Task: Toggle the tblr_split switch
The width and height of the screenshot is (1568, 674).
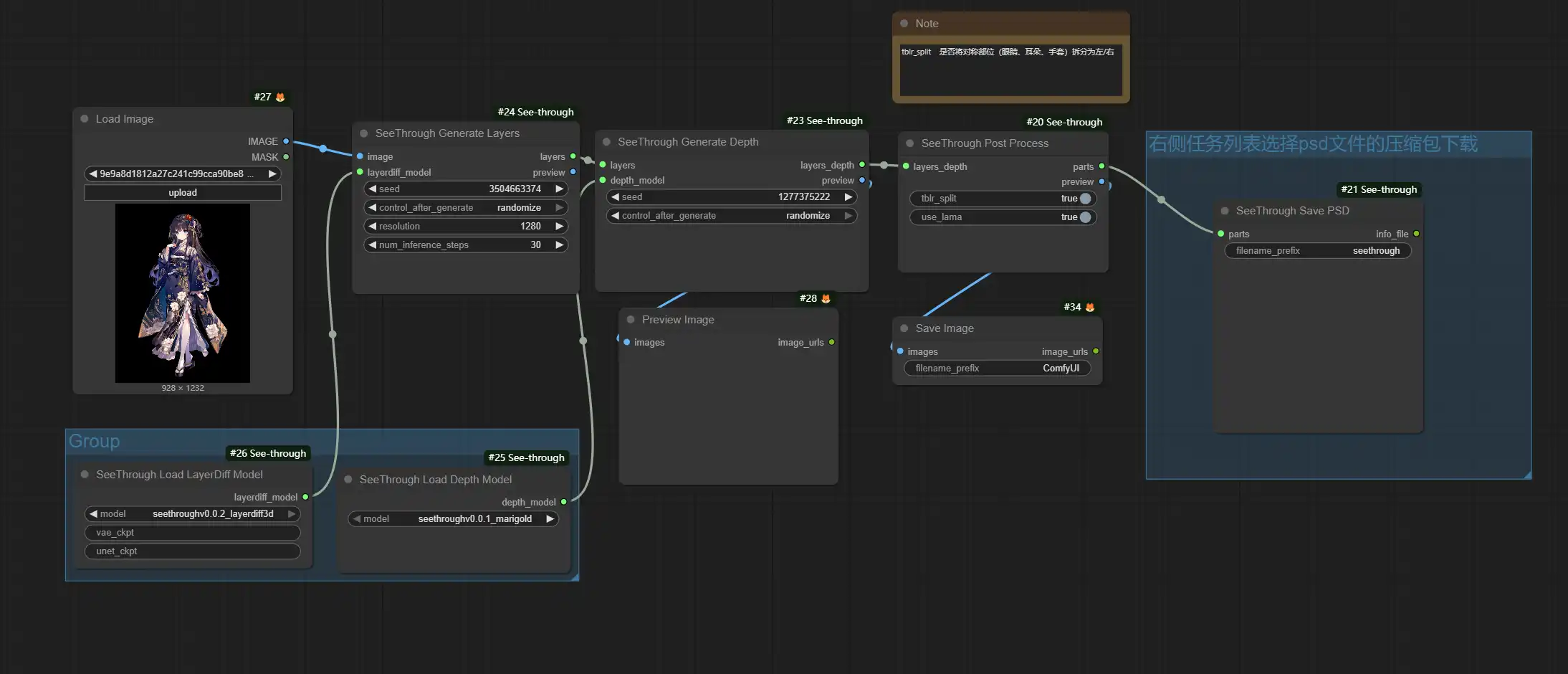Action: pyautogui.click(x=1085, y=199)
